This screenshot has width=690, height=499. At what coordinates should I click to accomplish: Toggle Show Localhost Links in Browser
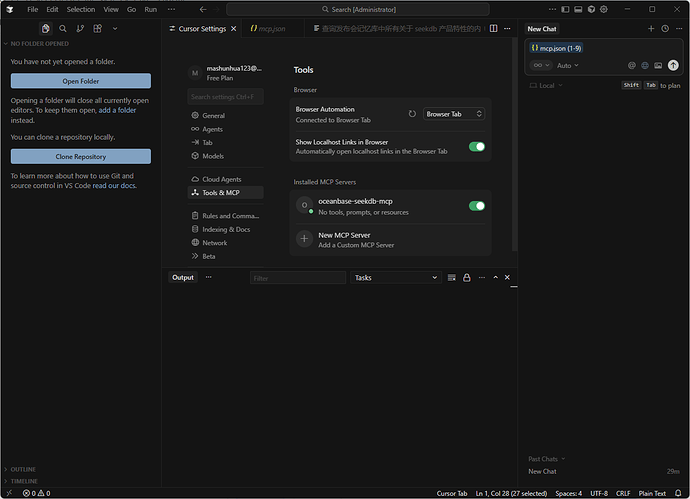pyautogui.click(x=477, y=147)
